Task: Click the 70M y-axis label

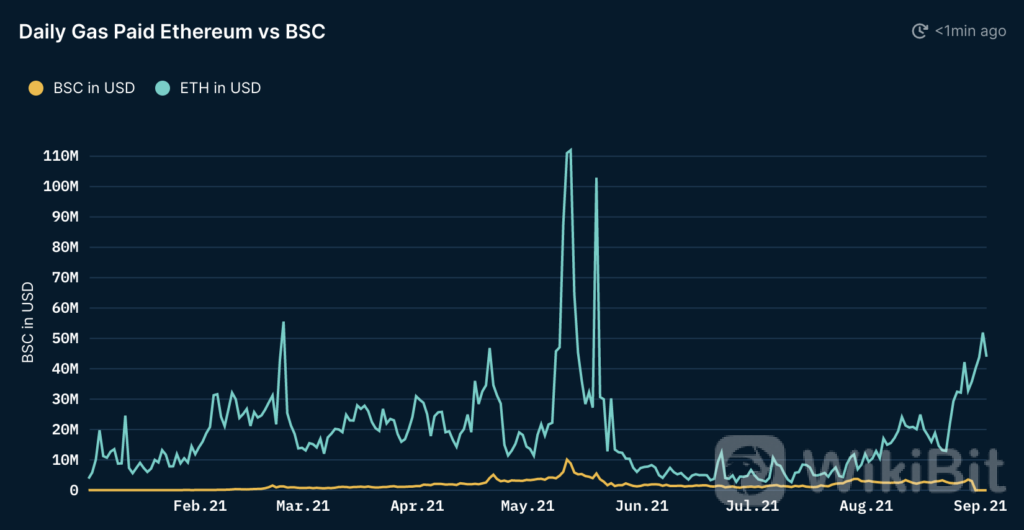Action: (x=64, y=277)
